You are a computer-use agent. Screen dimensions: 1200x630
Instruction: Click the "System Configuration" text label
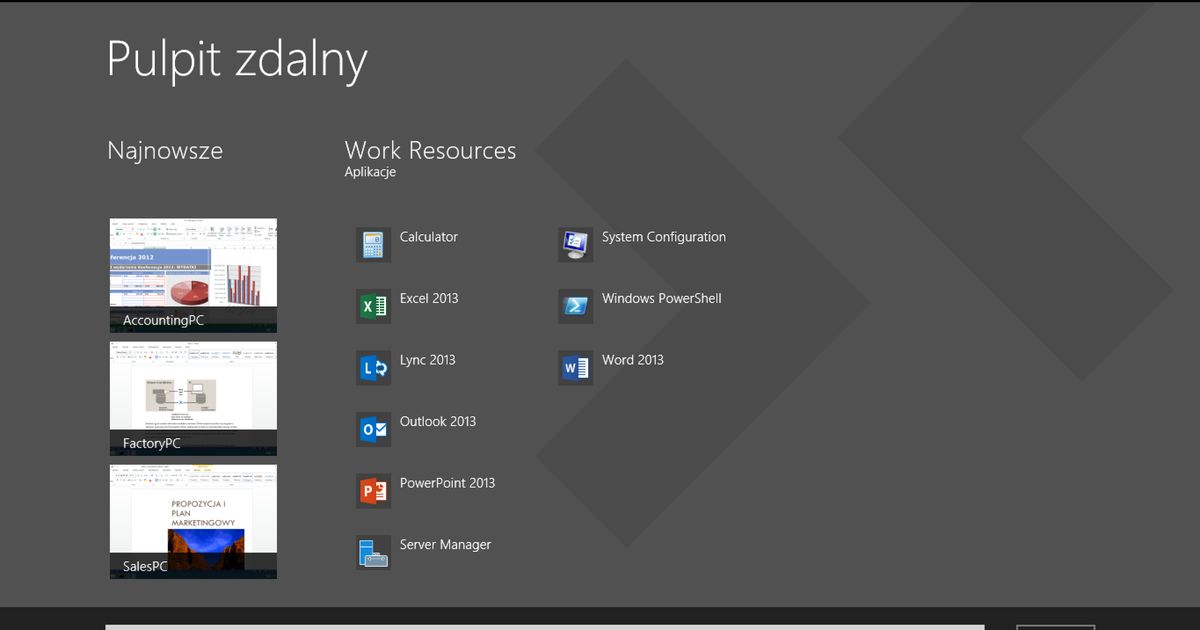663,237
